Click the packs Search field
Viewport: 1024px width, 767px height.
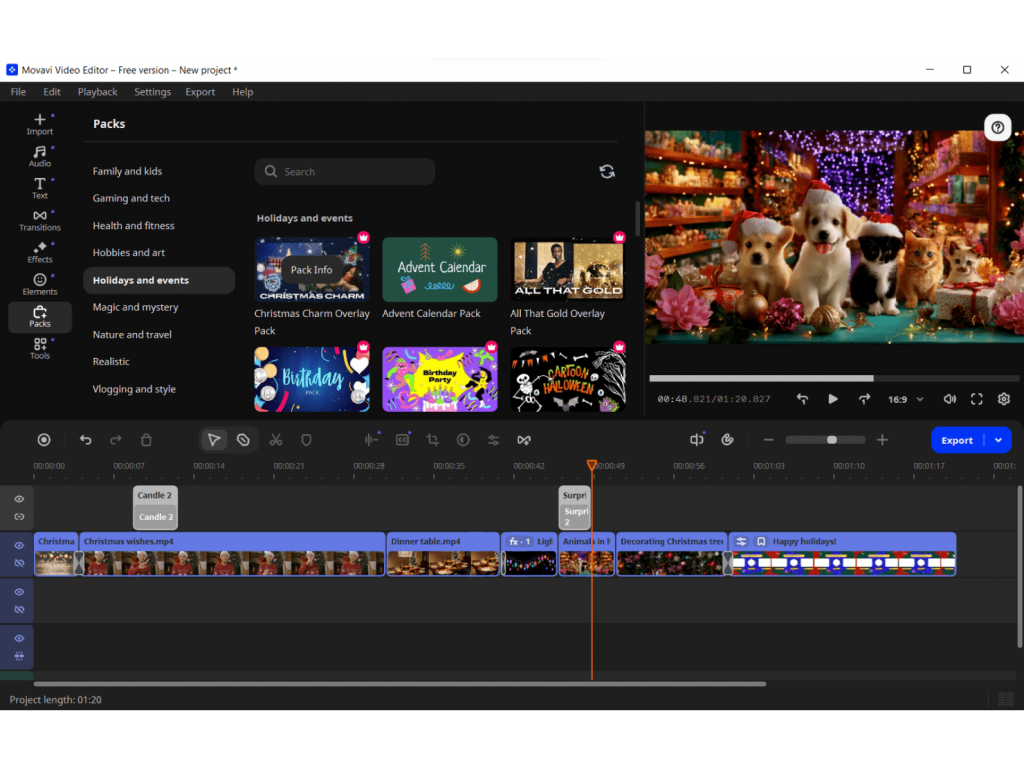345,172
